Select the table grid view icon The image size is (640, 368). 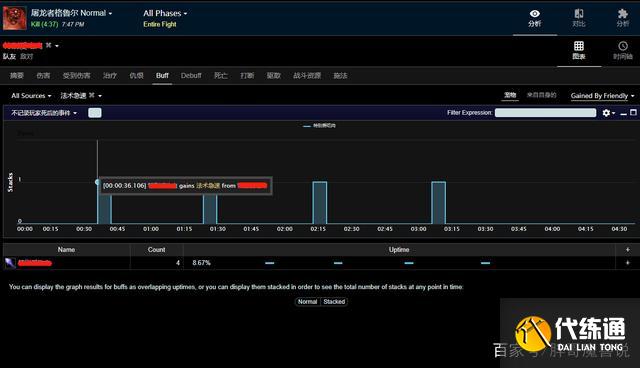(579, 46)
